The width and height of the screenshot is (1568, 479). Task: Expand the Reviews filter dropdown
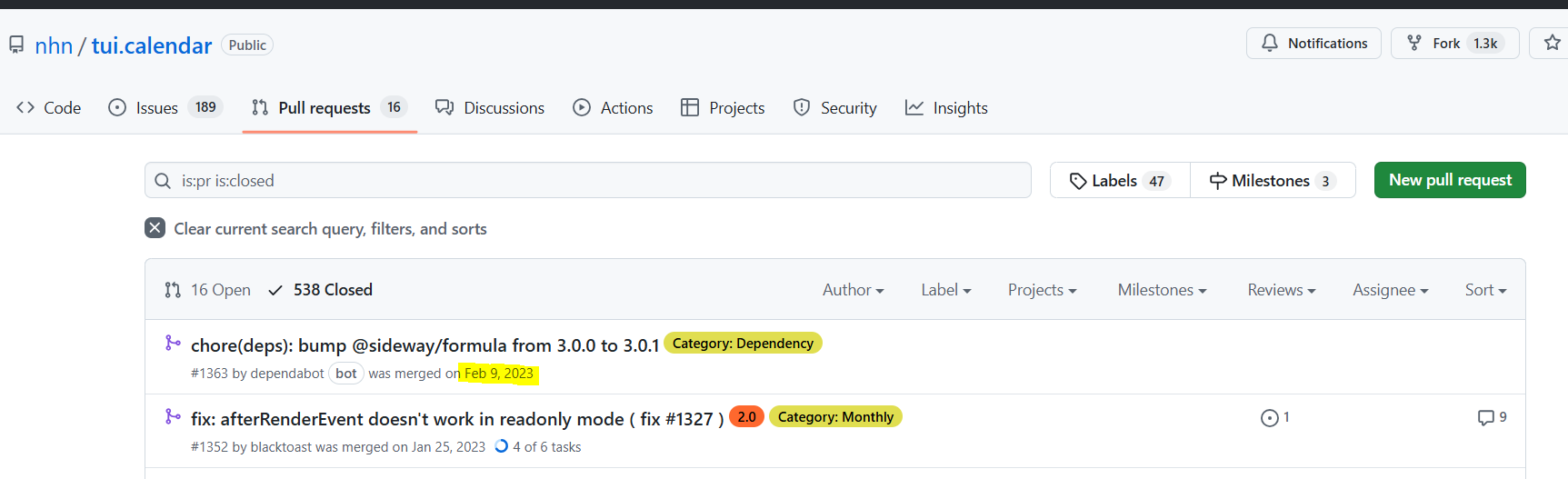pos(1281,290)
